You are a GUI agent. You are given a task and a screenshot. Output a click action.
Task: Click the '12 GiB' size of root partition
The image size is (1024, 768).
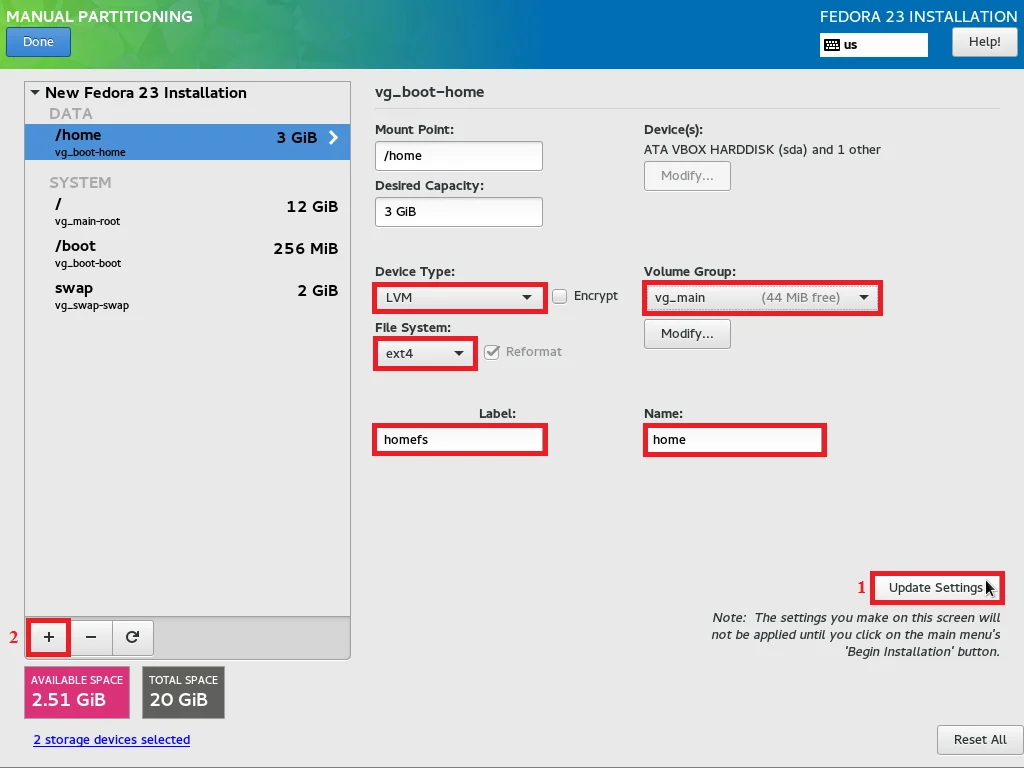[x=312, y=207]
